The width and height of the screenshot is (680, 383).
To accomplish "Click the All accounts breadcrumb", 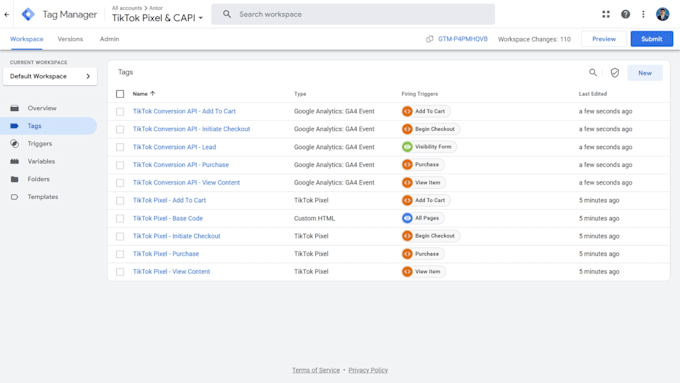I will click(x=127, y=8).
